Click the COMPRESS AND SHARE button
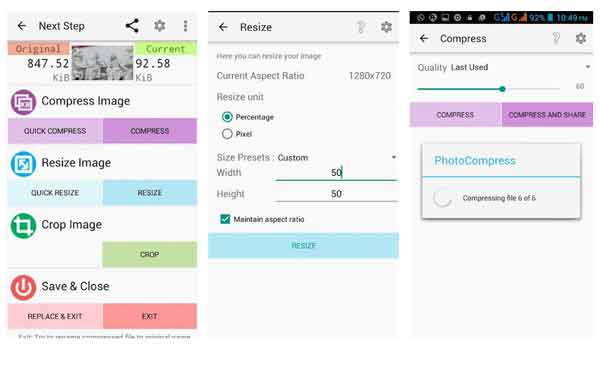This screenshot has width=600, height=366. pyautogui.click(x=547, y=115)
